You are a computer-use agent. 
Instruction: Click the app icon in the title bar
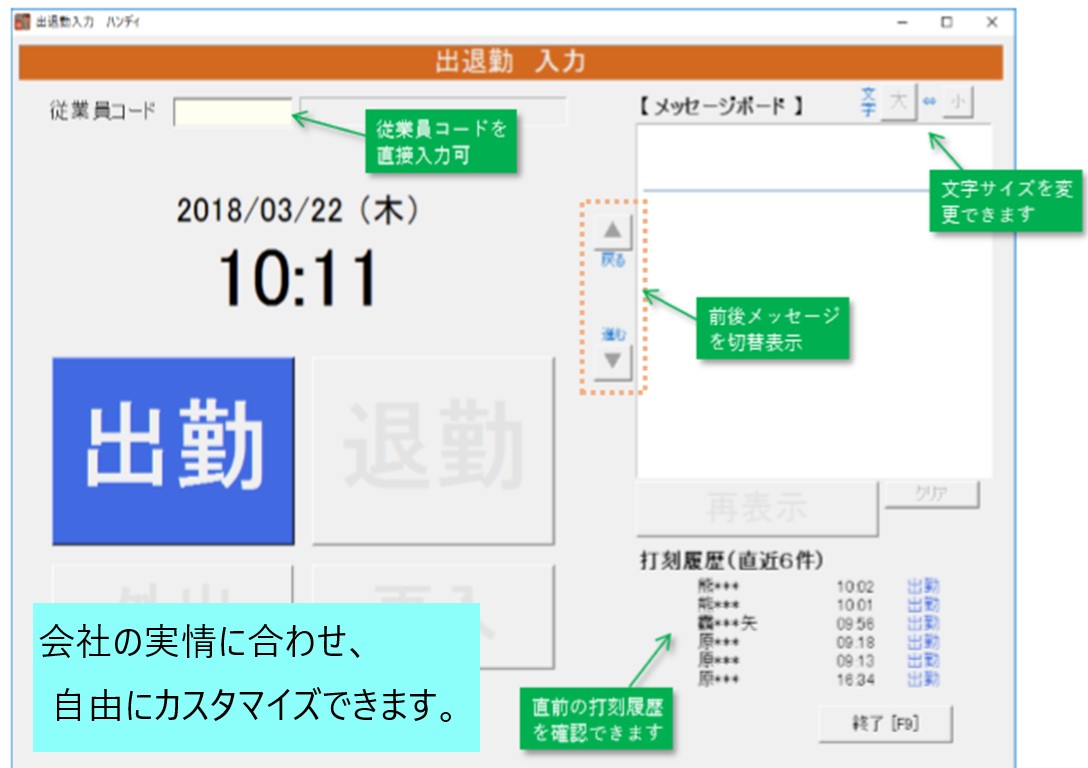pos(23,22)
